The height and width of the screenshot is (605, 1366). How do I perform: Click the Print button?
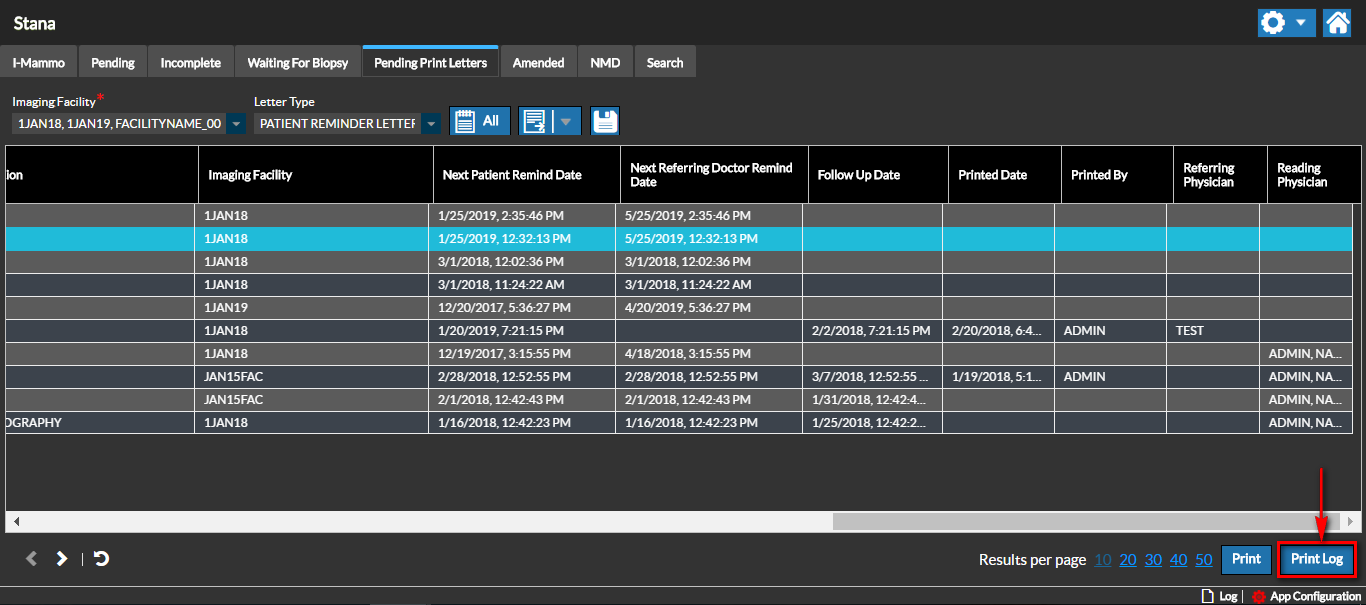click(1246, 559)
